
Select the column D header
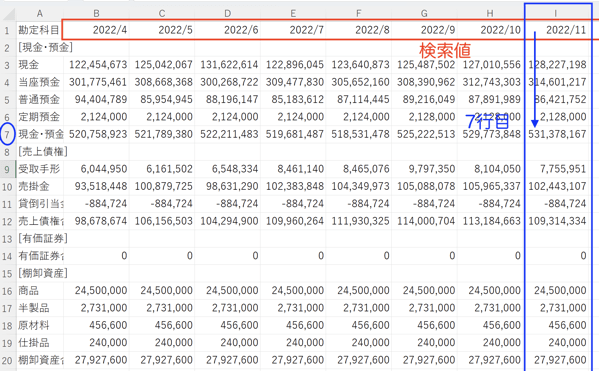[x=228, y=13]
